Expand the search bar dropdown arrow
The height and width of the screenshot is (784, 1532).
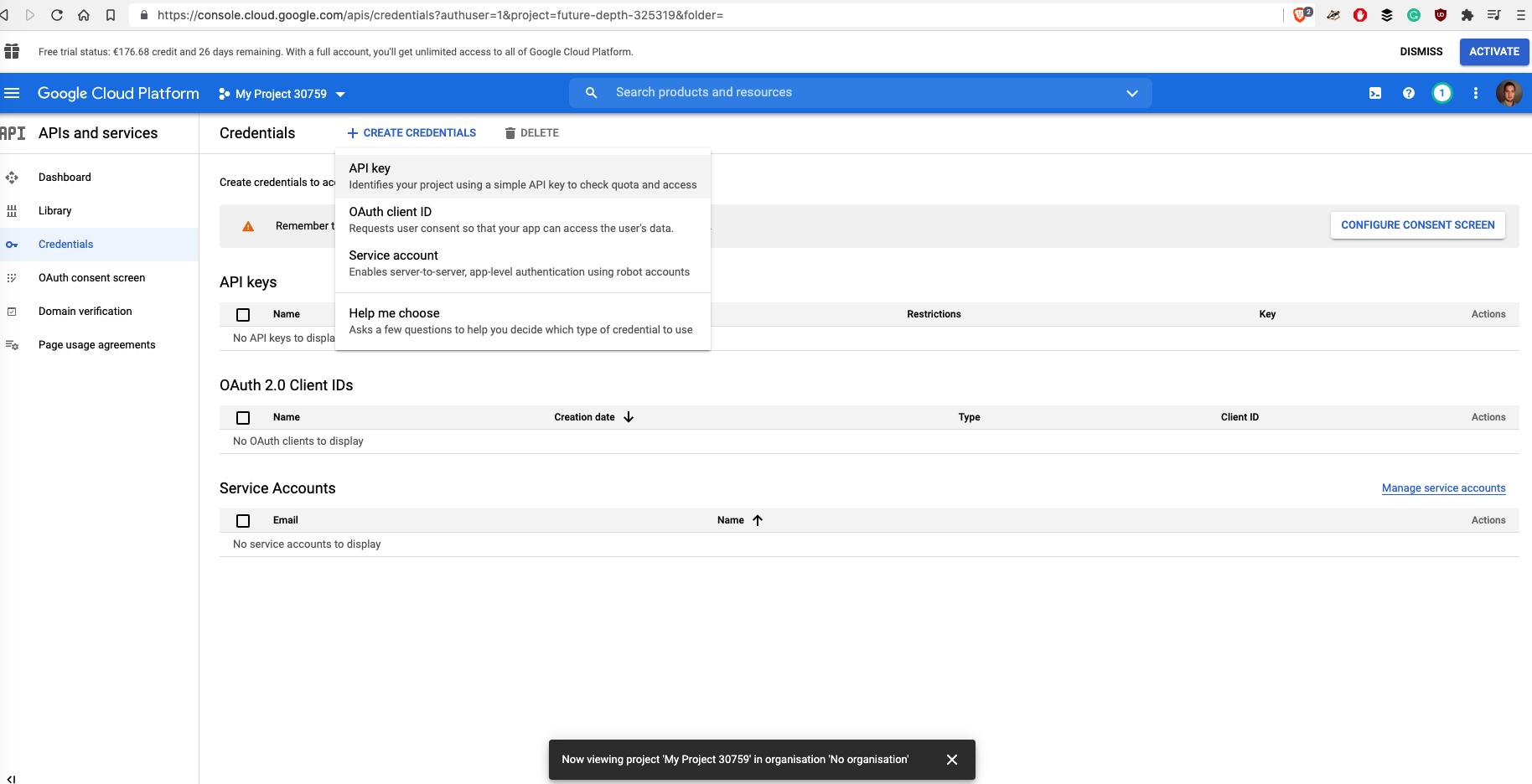coord(1132,93)
